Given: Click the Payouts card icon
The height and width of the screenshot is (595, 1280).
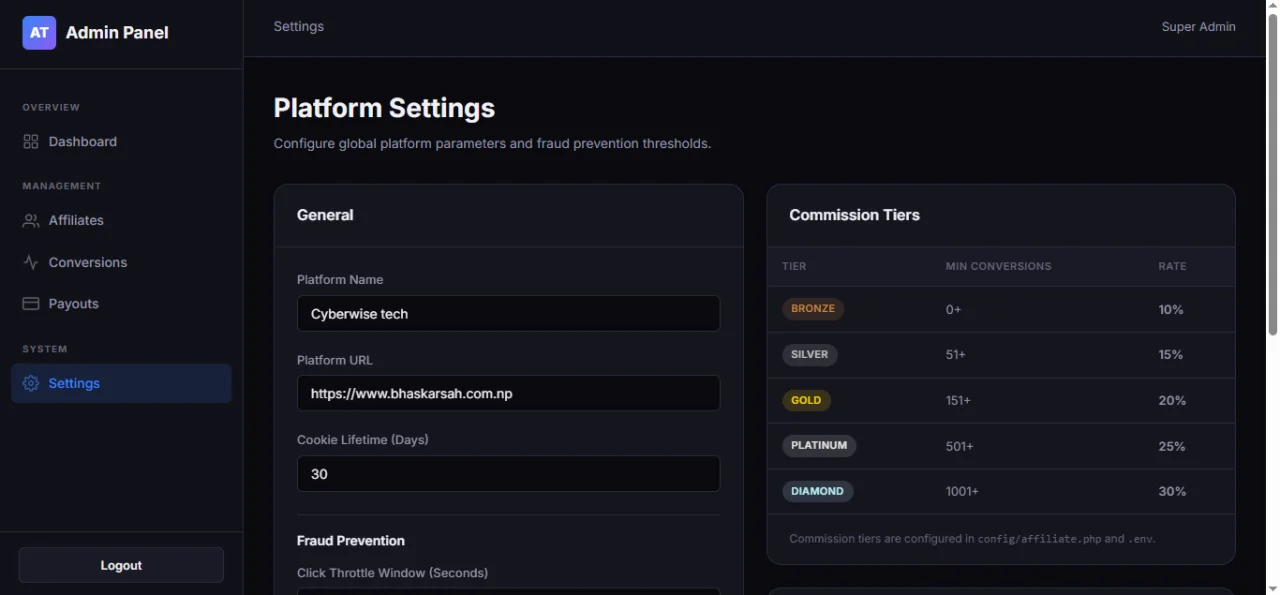Looking at the screenshot, I should coord(31,304).
